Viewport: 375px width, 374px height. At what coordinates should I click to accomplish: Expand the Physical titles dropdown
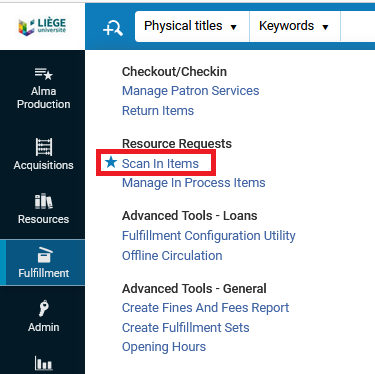click(192, 26)
